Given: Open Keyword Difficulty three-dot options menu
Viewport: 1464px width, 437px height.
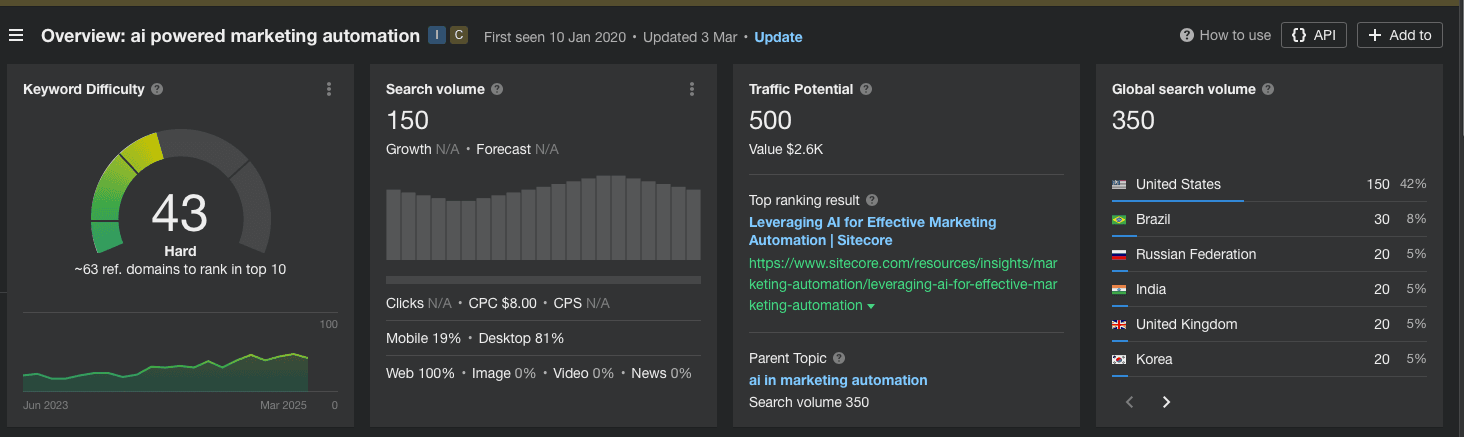Looking at the screenshot, I should click(329, 89).
